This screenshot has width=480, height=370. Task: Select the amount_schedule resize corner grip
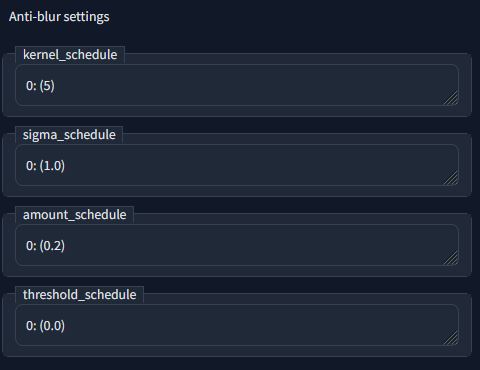click(x=451, y=258)
